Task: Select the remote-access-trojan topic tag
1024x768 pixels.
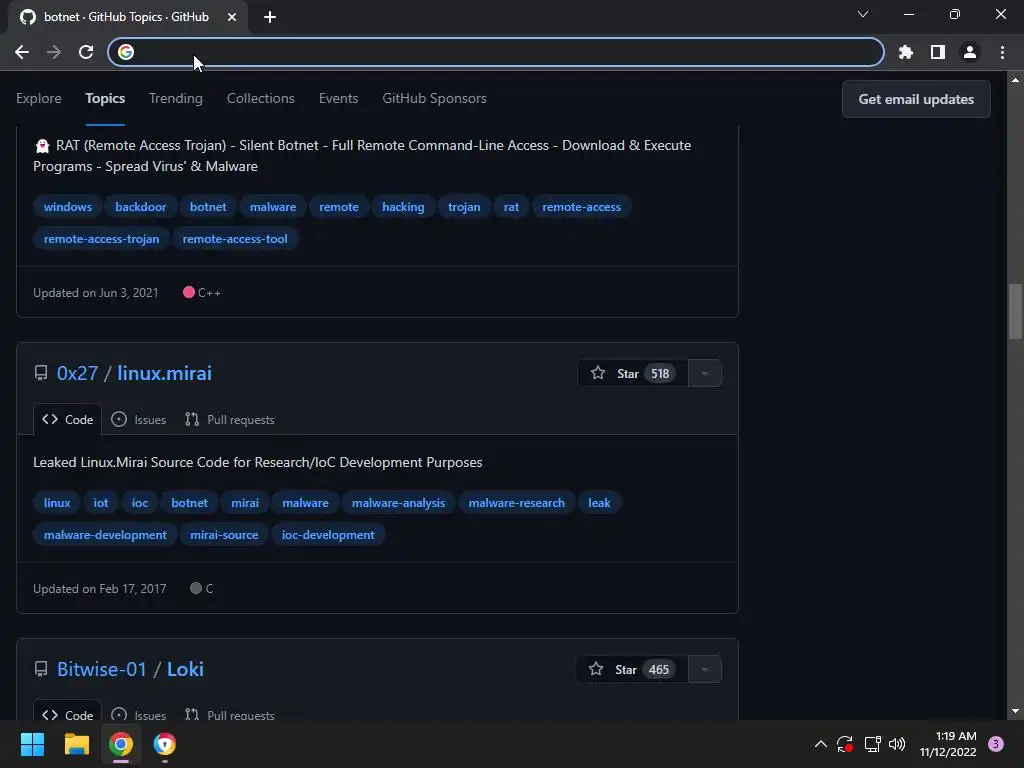Action: pos(101,239)
